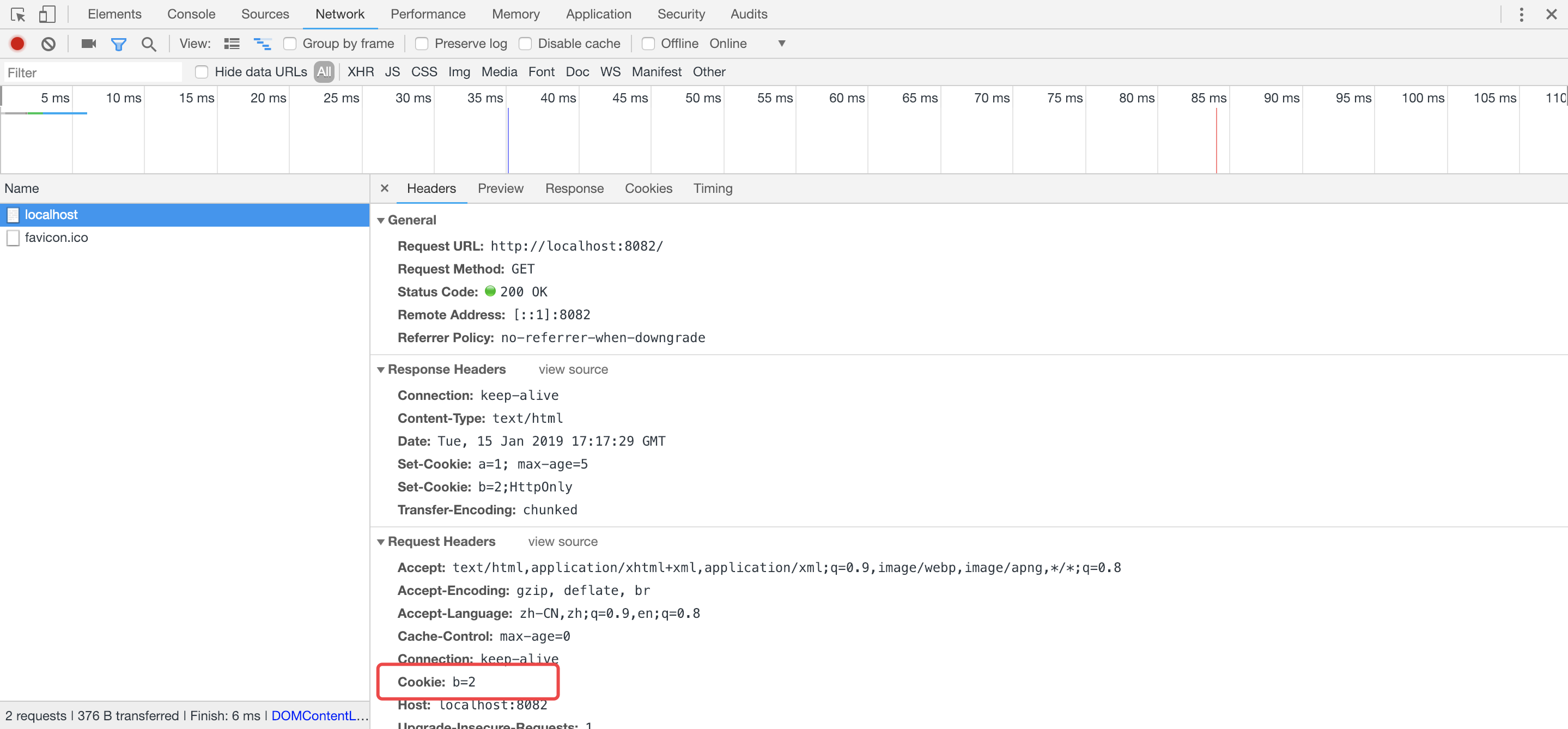This screenshot has width=1568, height=729.
Task: Select the localhost request row
Action: (185, 215)
